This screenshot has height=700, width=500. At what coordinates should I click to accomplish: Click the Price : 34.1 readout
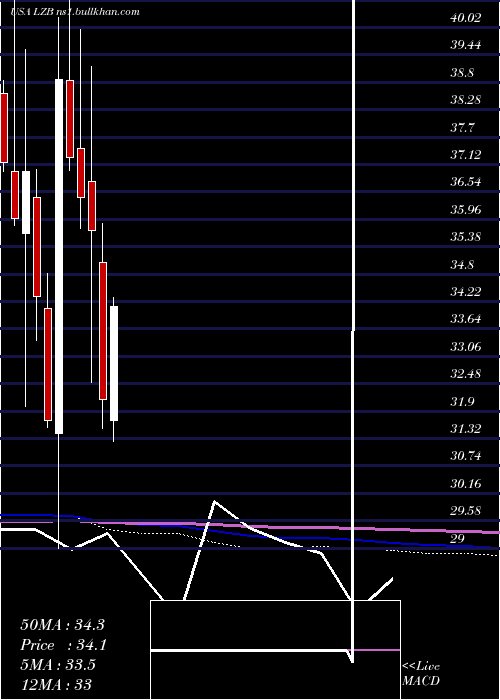[x=63, y=645]
